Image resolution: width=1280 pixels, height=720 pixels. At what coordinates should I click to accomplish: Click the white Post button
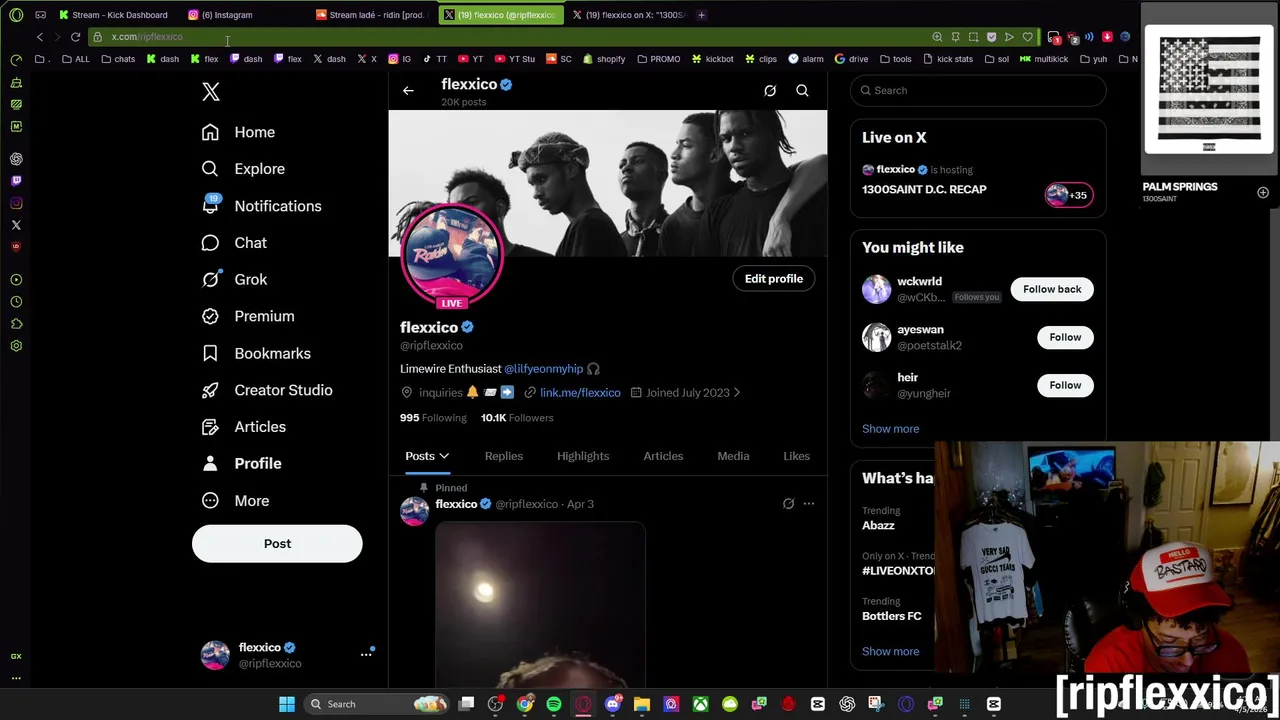(x=277, y=544)
